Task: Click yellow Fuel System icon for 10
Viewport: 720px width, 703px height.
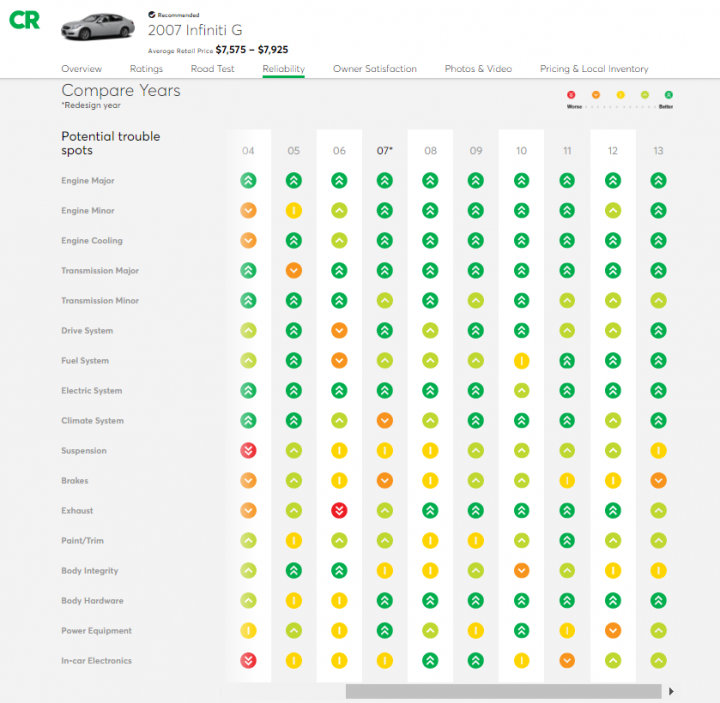Action: point(521,360)
